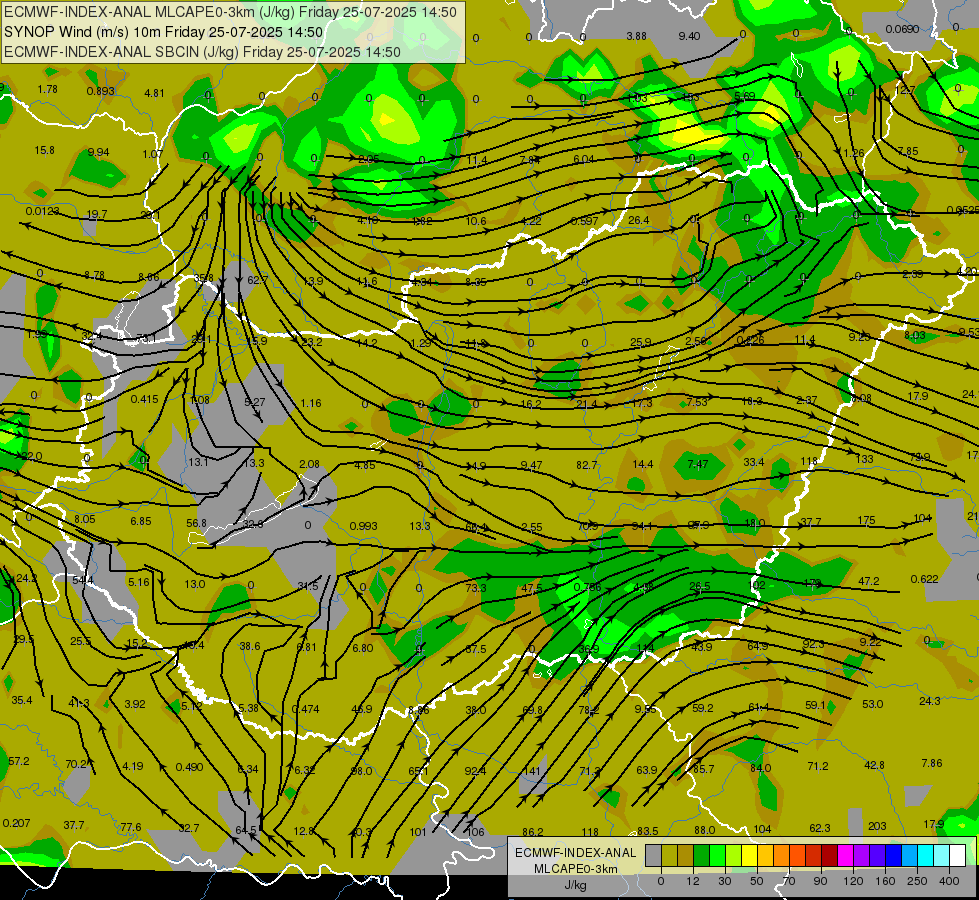Click the legend tick label 30
This screenshot has height=900, width=979.
[x=725, y=881]
